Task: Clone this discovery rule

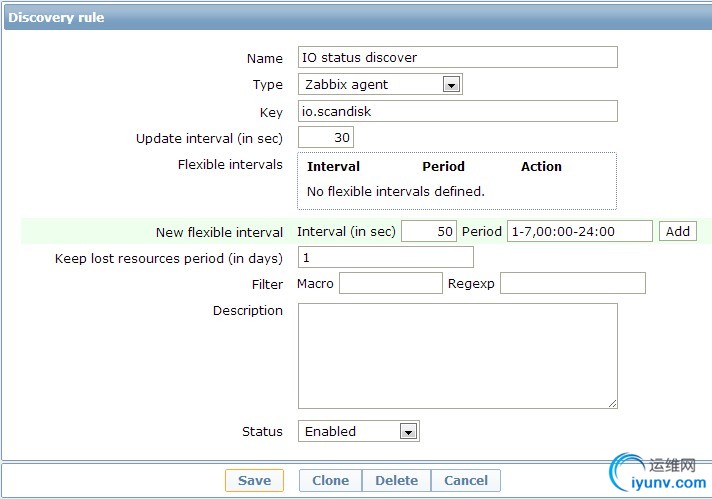Action: pyautogui.click(x=331, y=480)
